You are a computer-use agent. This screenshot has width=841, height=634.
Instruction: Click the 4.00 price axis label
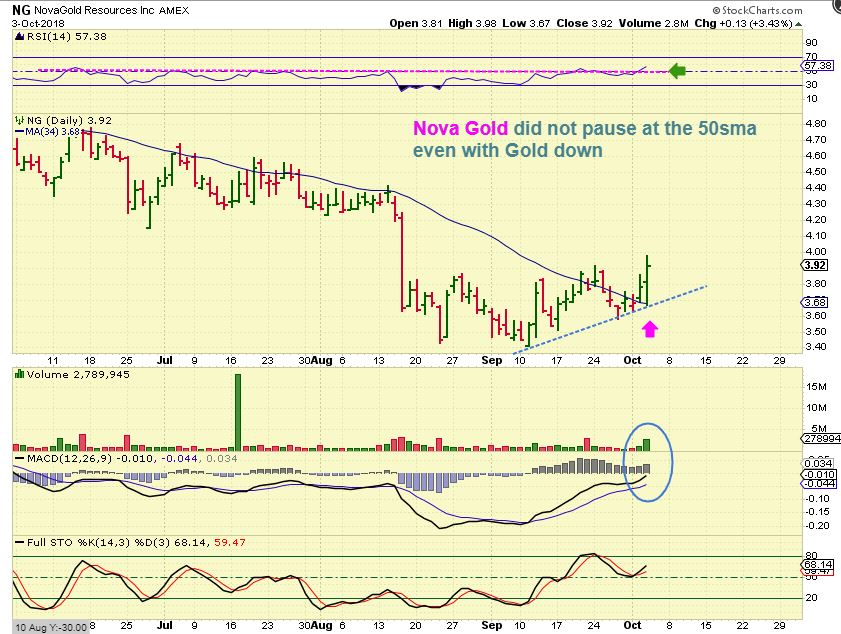[816, 251]
